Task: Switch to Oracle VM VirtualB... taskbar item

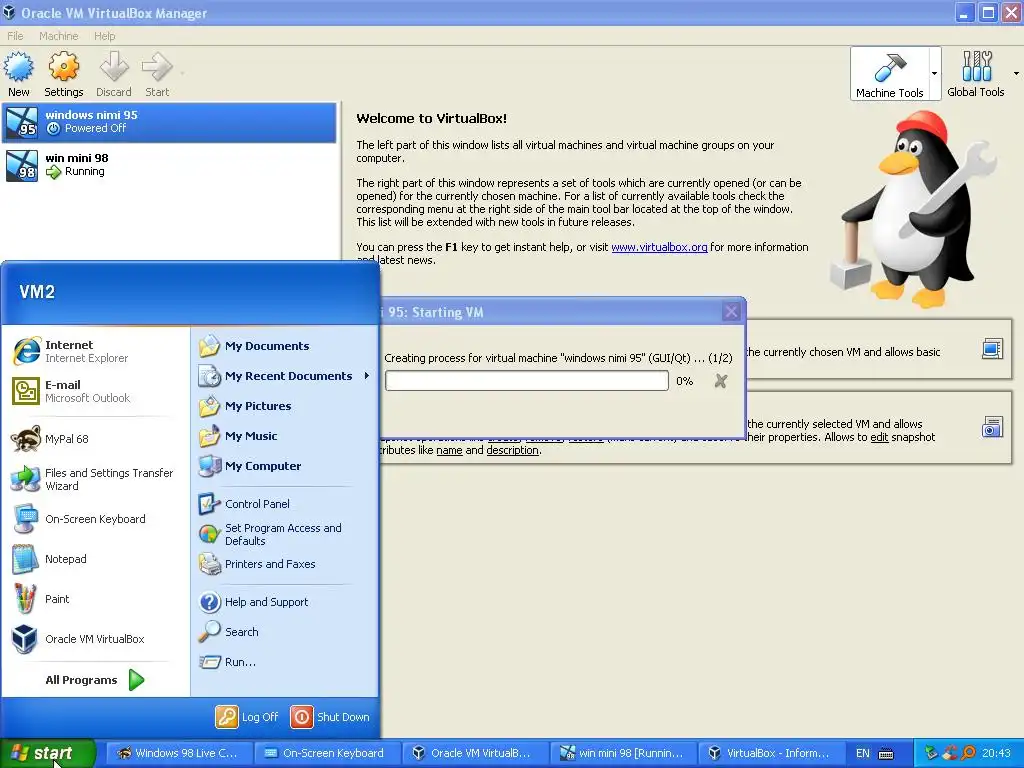Action: click(473, 753)
